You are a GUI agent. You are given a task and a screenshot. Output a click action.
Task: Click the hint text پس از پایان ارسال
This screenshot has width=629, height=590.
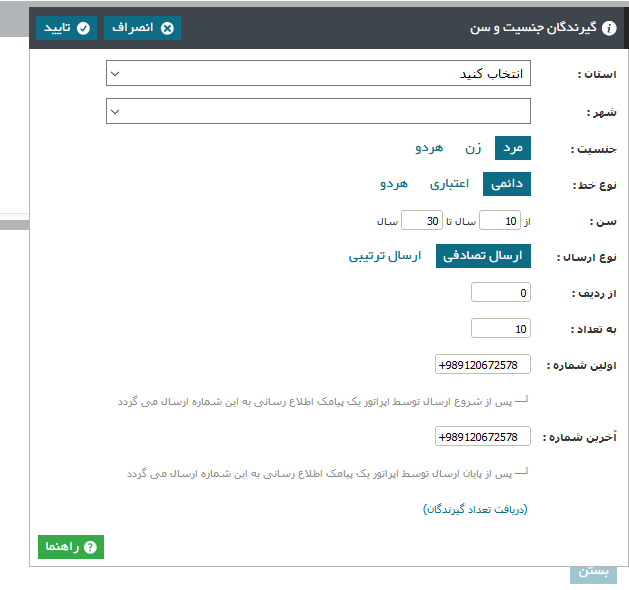319,474
